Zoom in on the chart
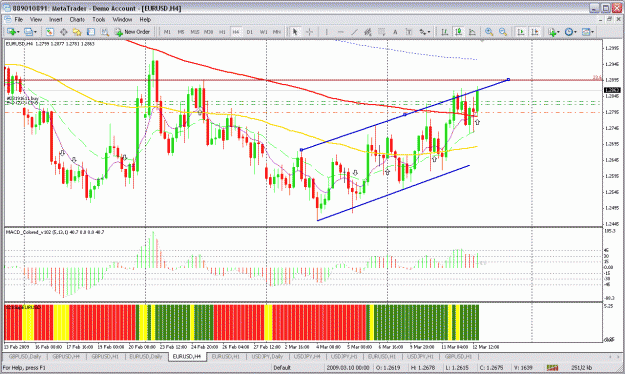This screenshot has height=374, width=625. click(x=489, y=32)
